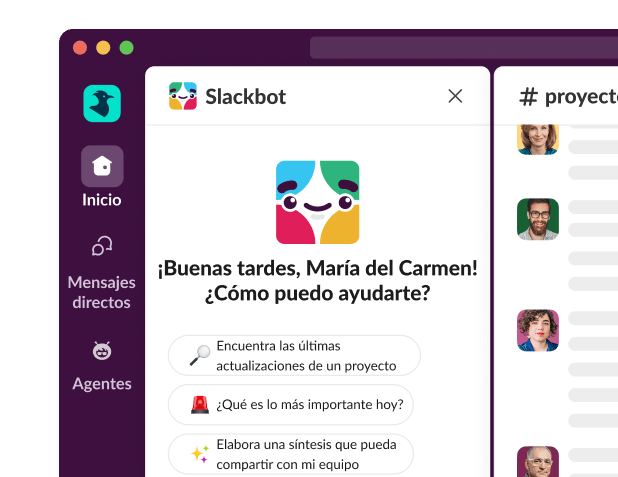Click the green maximize window dot
The image size is (618, 477).
pos(127,48)
